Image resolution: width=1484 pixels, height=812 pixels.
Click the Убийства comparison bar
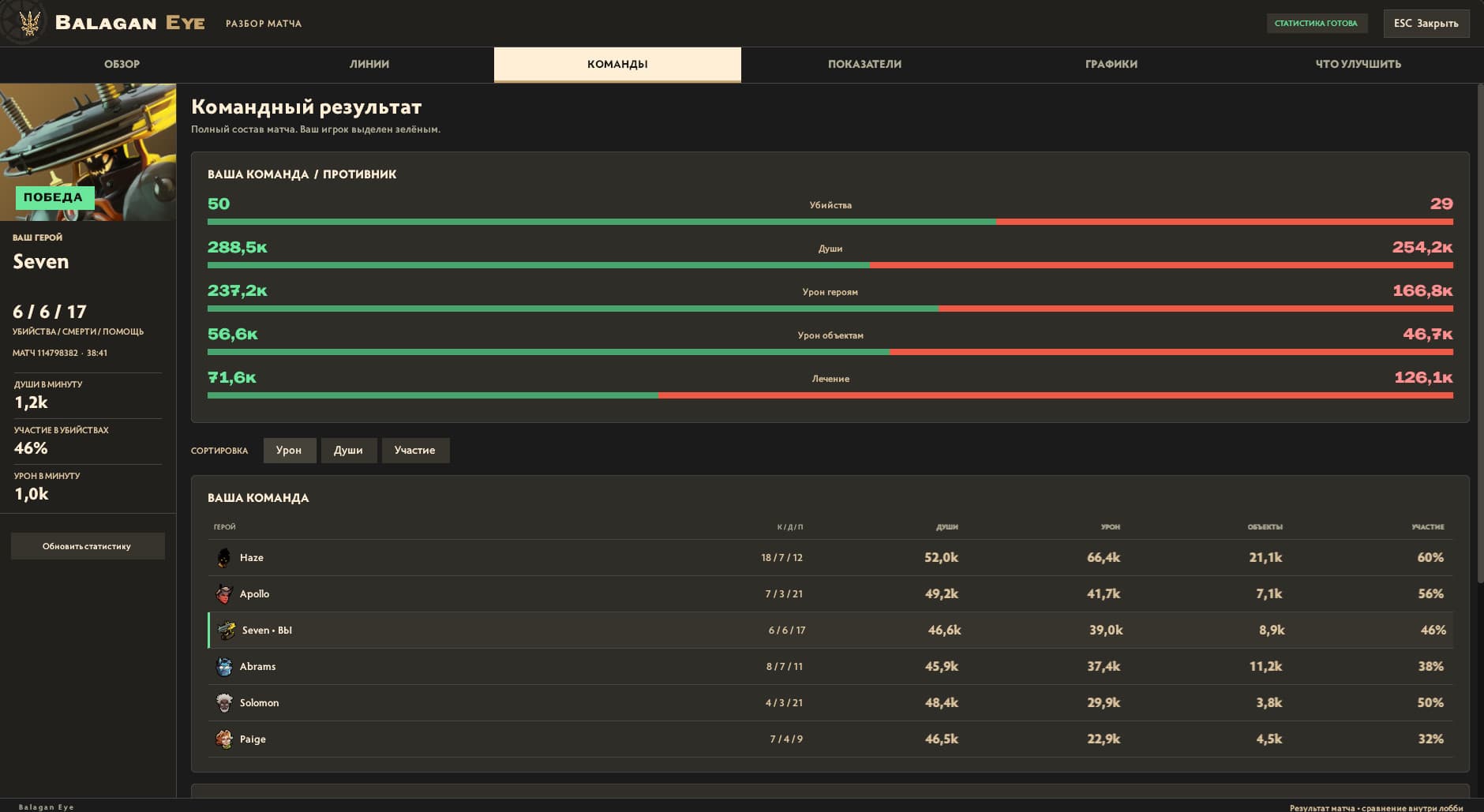[830, 222]
